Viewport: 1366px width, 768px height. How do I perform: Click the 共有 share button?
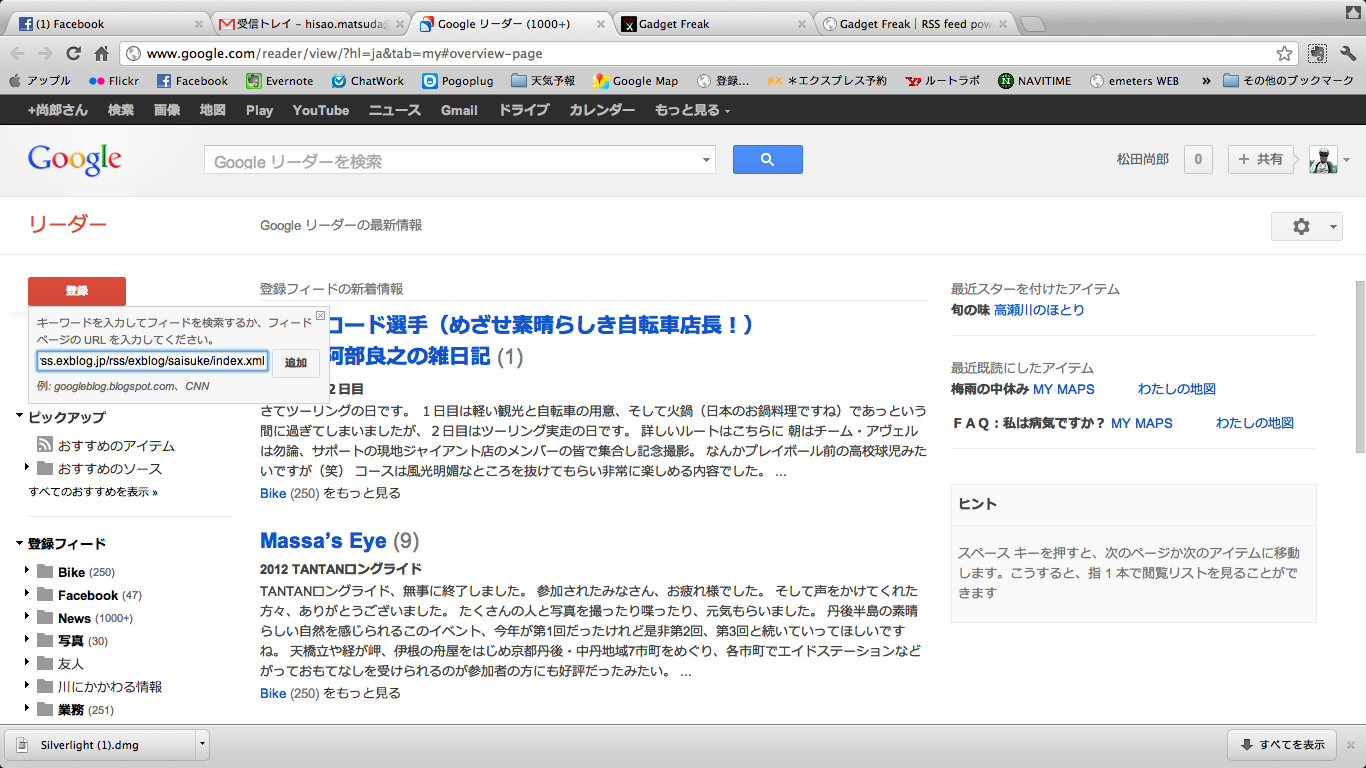click(1262, 159)
